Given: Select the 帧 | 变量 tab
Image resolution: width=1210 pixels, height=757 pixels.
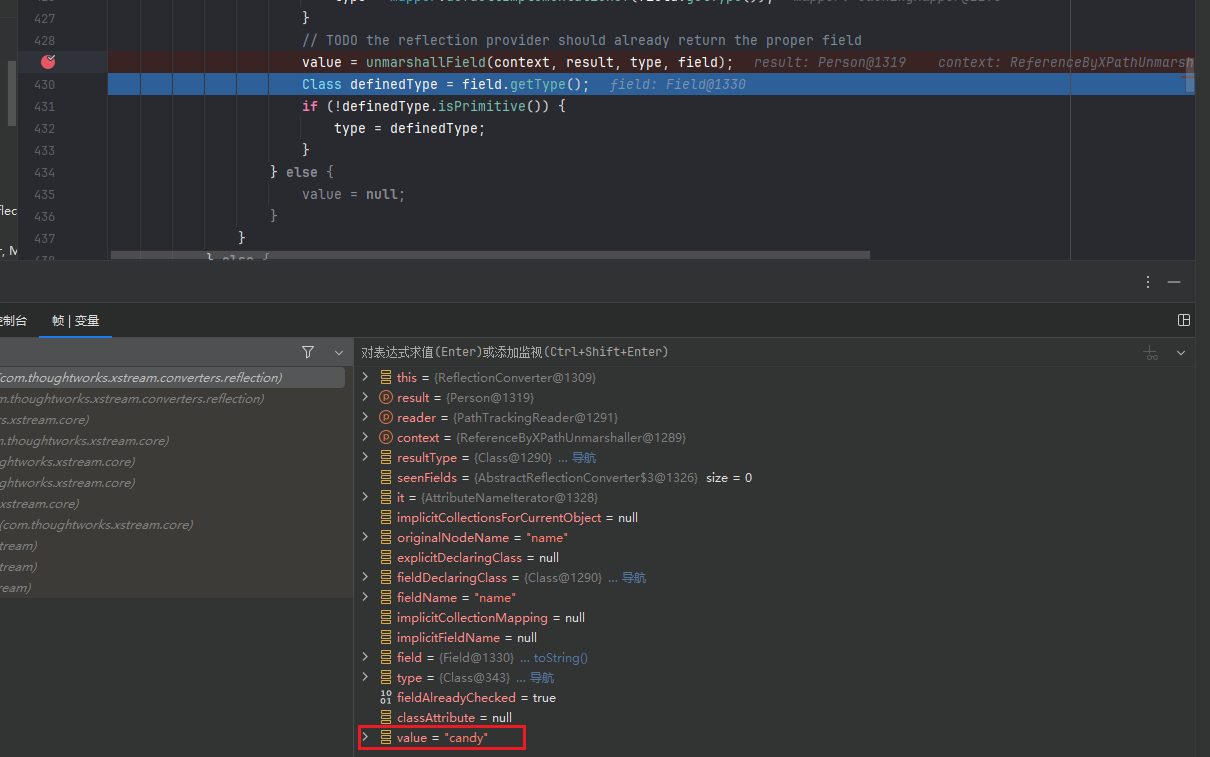Looking at the screenshot, I should (76, 321).
